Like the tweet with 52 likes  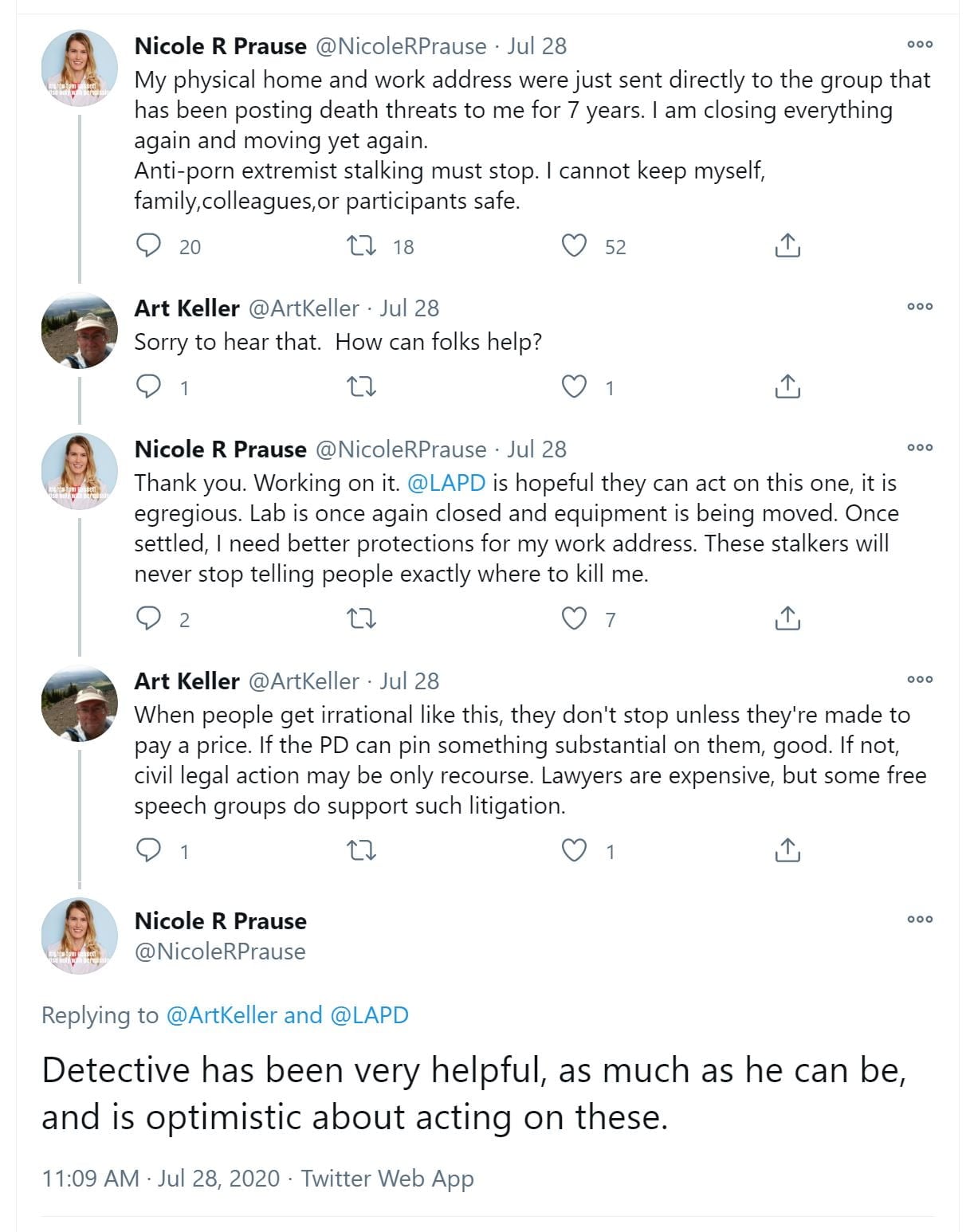tap(574, 245)
